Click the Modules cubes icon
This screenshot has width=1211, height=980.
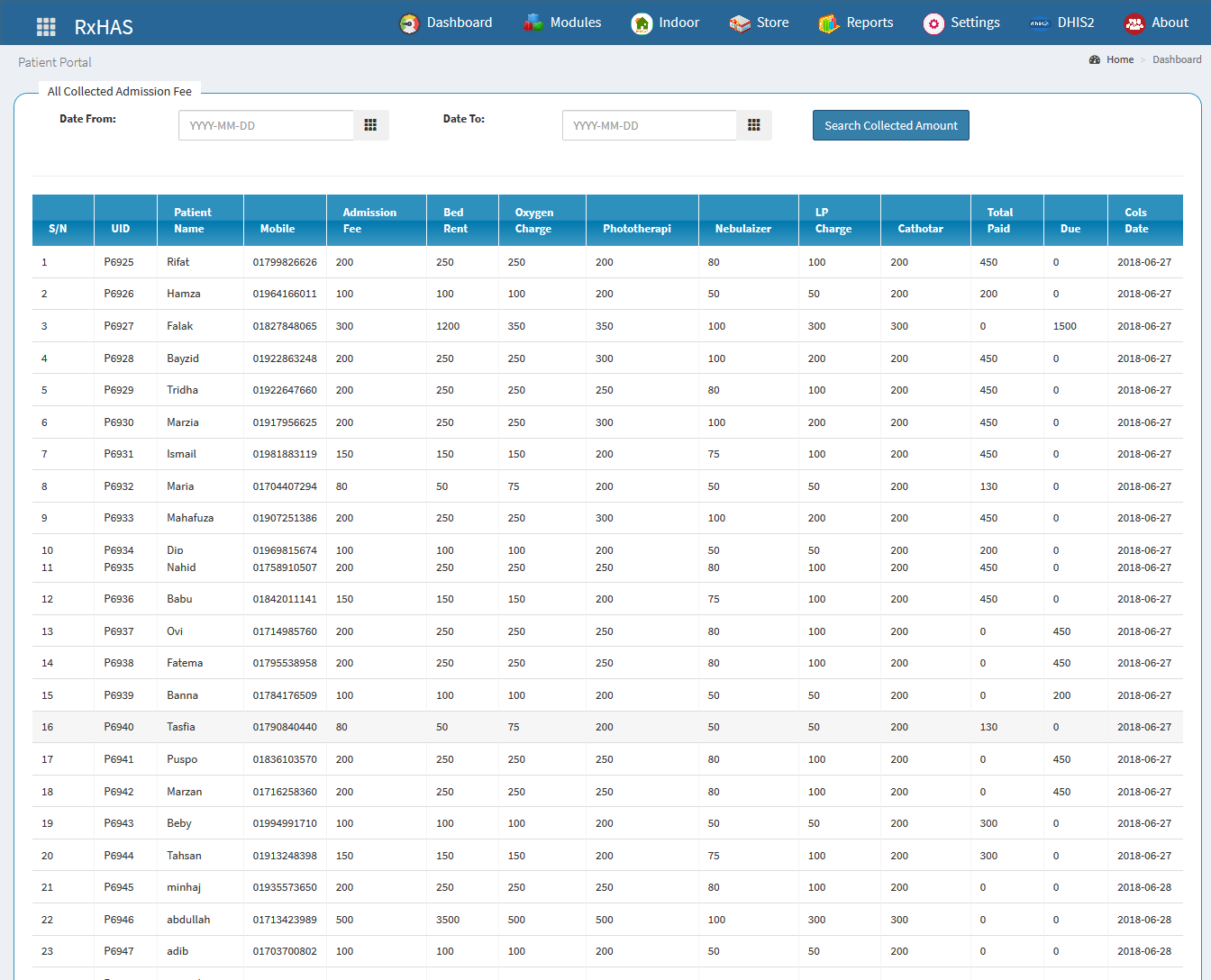[x=533, y=23]
